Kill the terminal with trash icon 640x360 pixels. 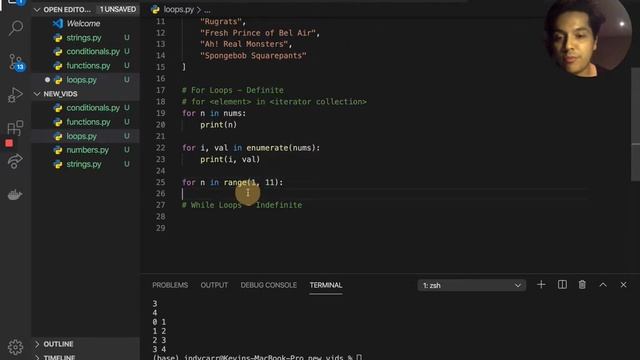click(x=582, y=285)
